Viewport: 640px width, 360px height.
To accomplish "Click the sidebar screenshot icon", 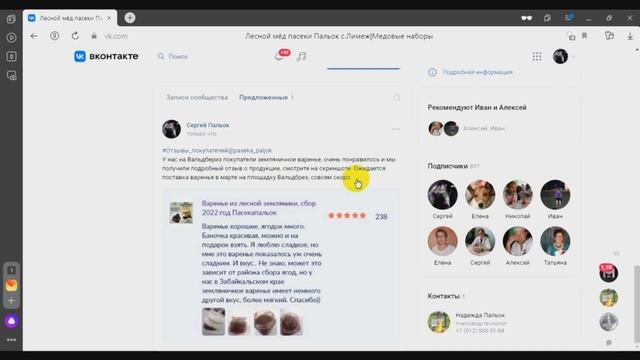I will pos(11,76).
